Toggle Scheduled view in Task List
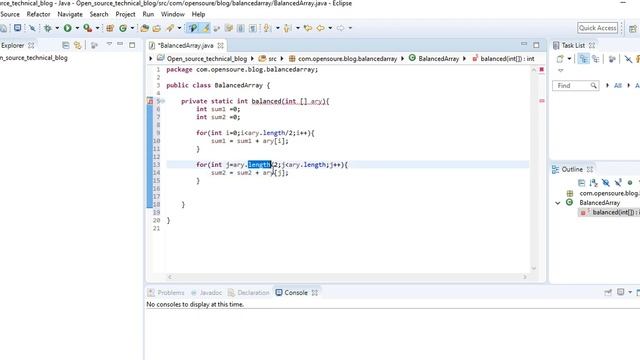The height and width of the screenshot is (360, 640). pos(596,59)
